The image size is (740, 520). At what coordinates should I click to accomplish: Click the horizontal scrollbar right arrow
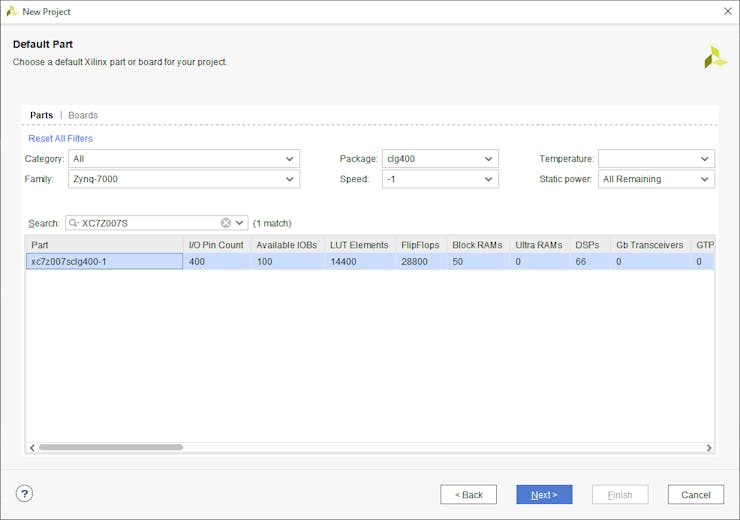[709, 448]
